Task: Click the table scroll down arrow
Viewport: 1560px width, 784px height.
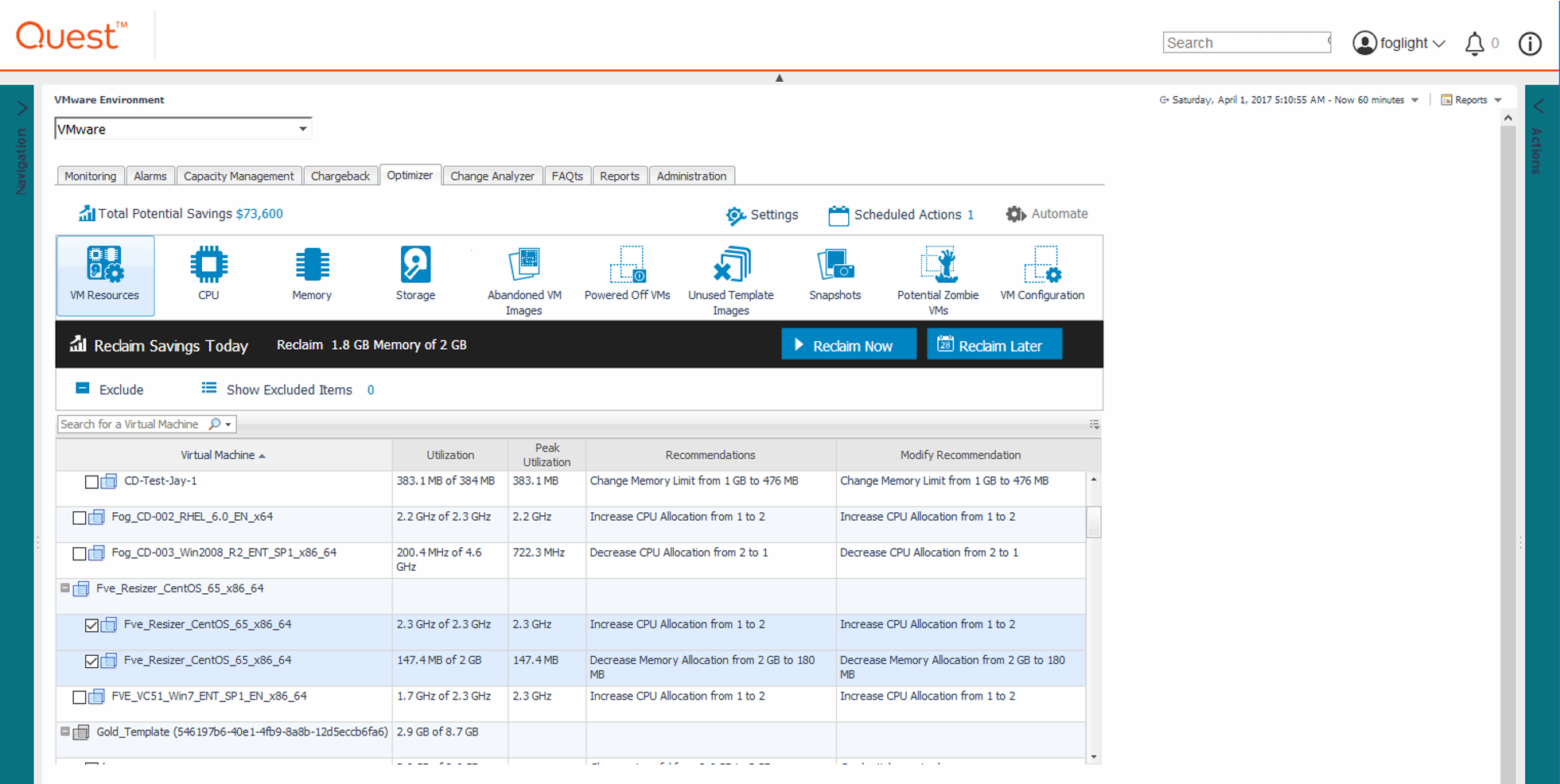Action: 1094,757
